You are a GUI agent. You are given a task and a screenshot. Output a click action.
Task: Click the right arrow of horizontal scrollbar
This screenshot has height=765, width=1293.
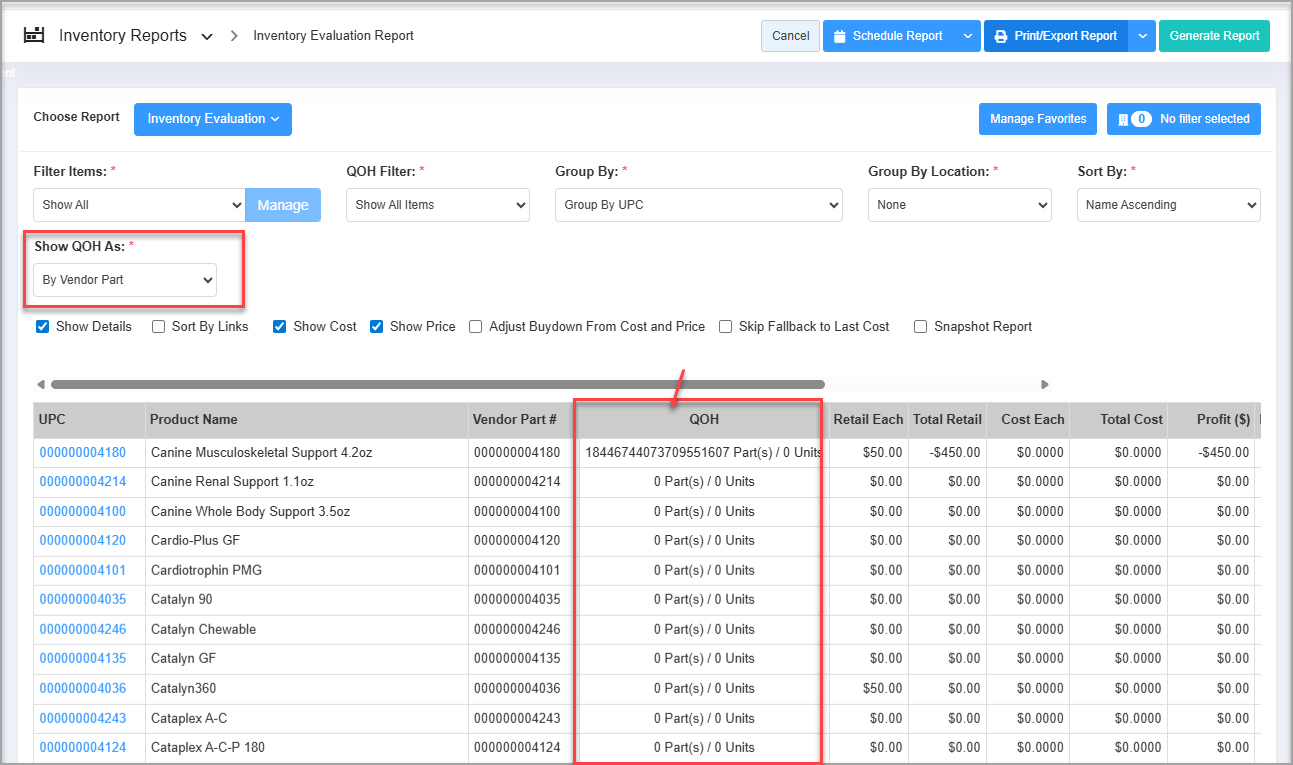pyautogui.click(x=1045, y=384)
